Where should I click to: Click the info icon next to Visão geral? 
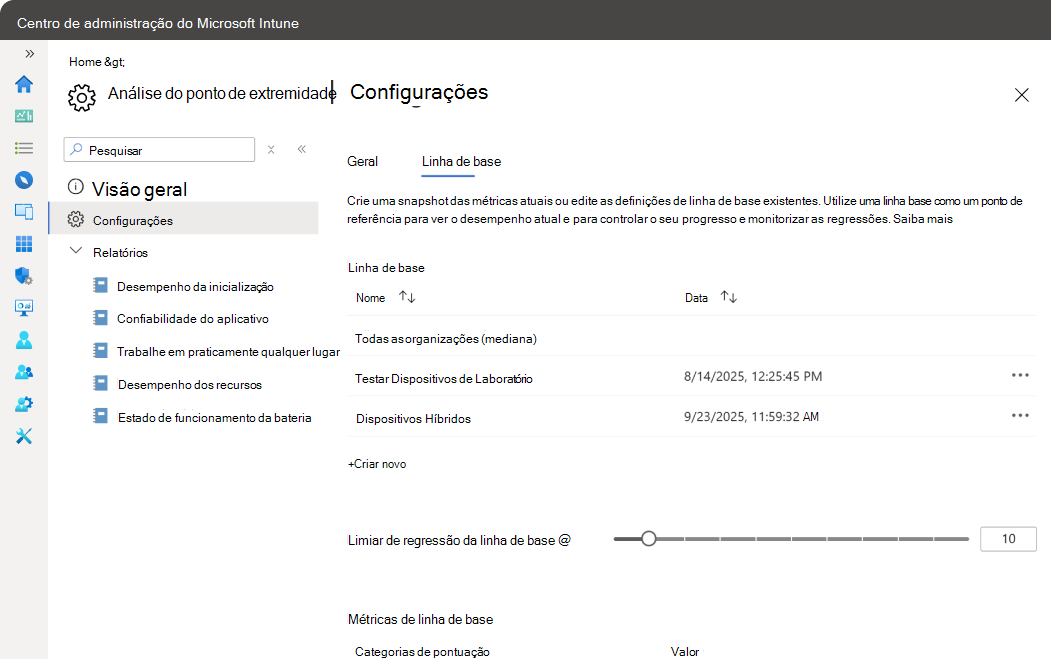tap(76, 186)
